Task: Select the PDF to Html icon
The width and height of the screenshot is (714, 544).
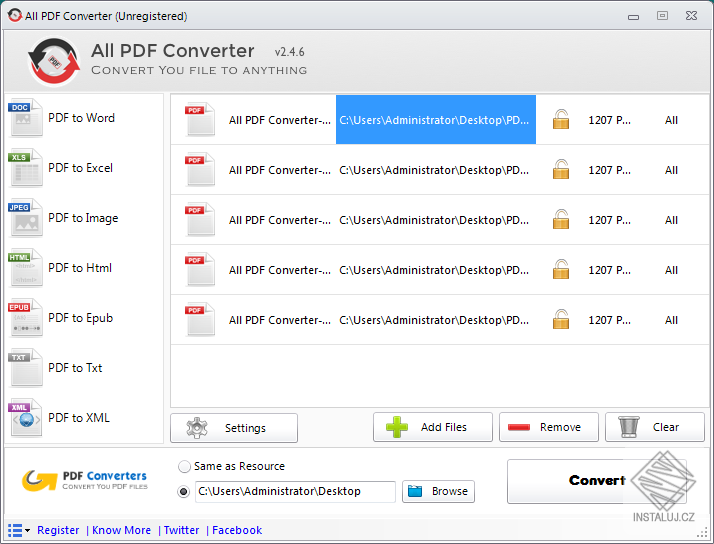Action: [x=25, y=268]
